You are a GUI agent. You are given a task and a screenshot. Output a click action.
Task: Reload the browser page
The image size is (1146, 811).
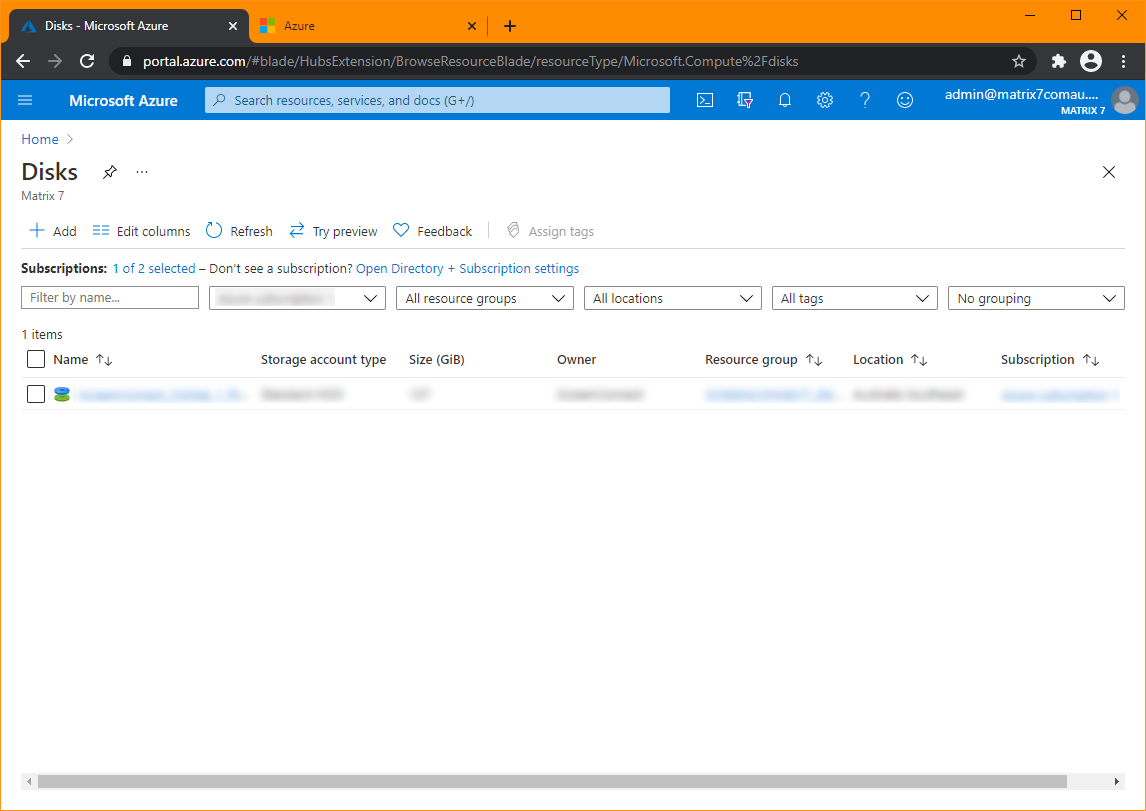tap(87, 61)
